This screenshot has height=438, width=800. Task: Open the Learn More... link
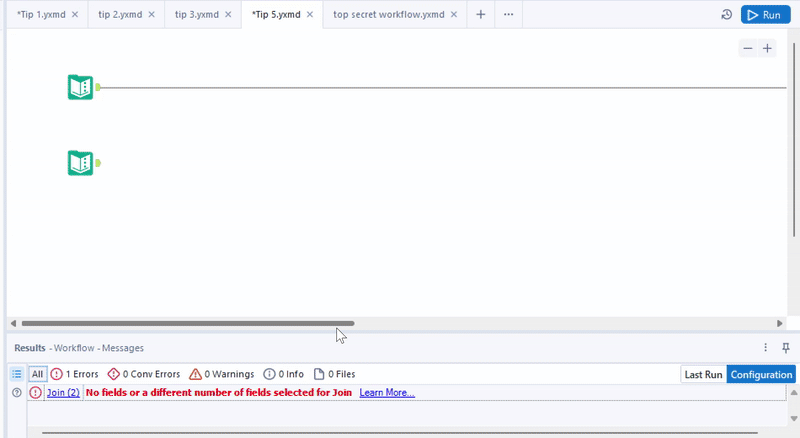click(387, 393)
